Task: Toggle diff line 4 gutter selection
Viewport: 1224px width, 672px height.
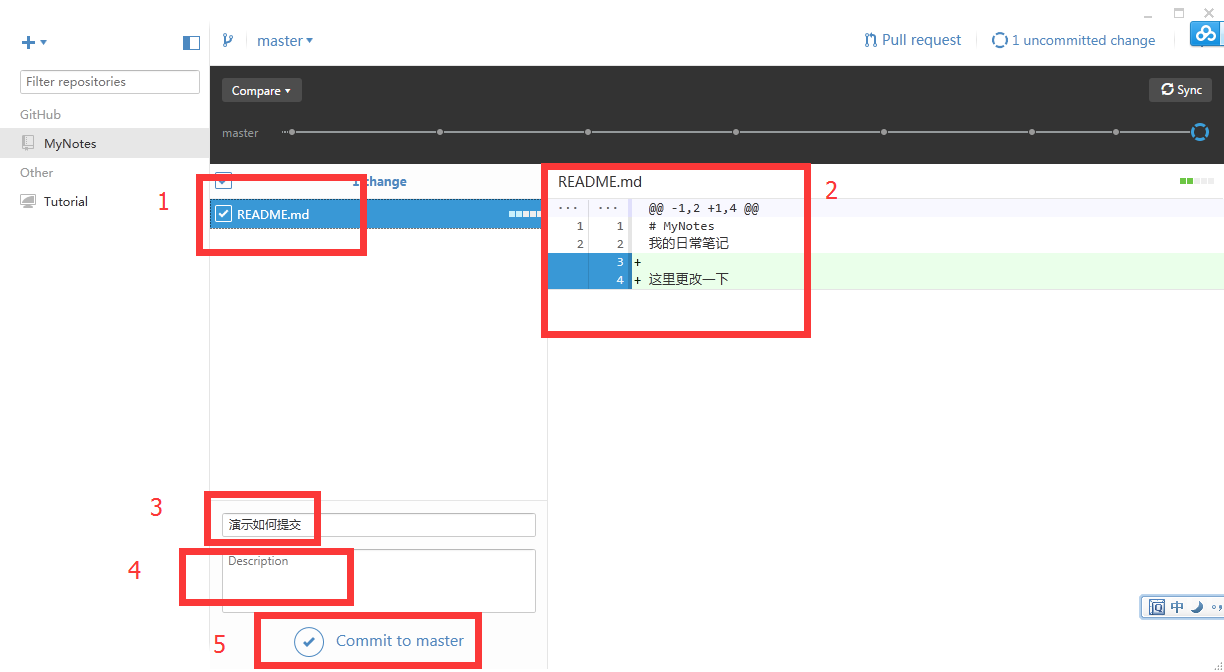Action: [588, 280]
